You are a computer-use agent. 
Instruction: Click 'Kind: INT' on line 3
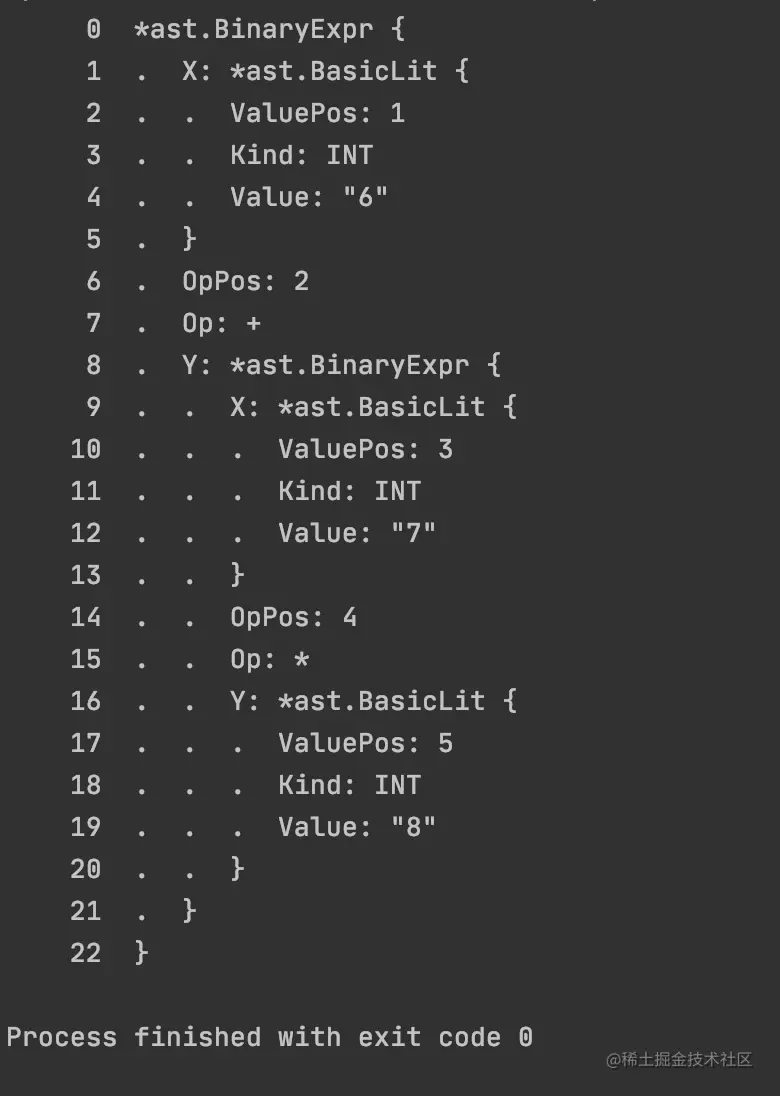click(301, 155)
